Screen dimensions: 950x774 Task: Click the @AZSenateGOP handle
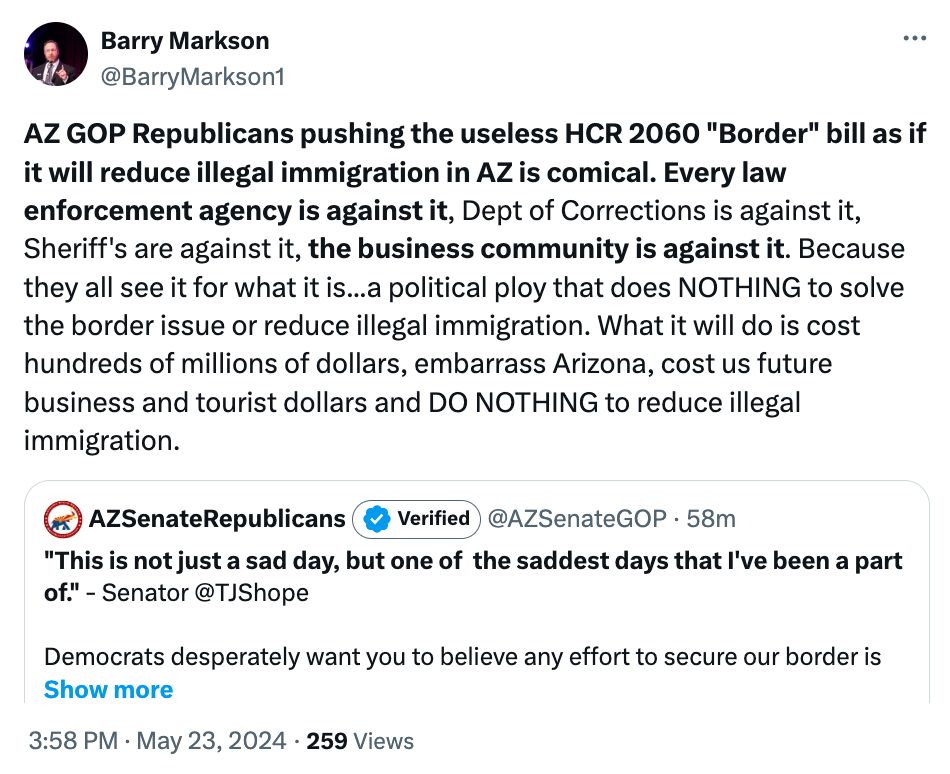575,518
